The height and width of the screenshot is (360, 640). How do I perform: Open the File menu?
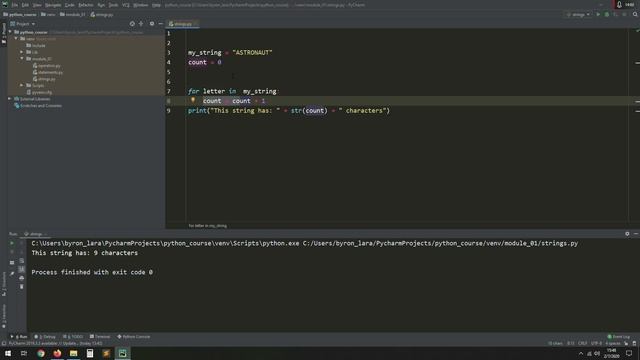(x=15, y=5)
